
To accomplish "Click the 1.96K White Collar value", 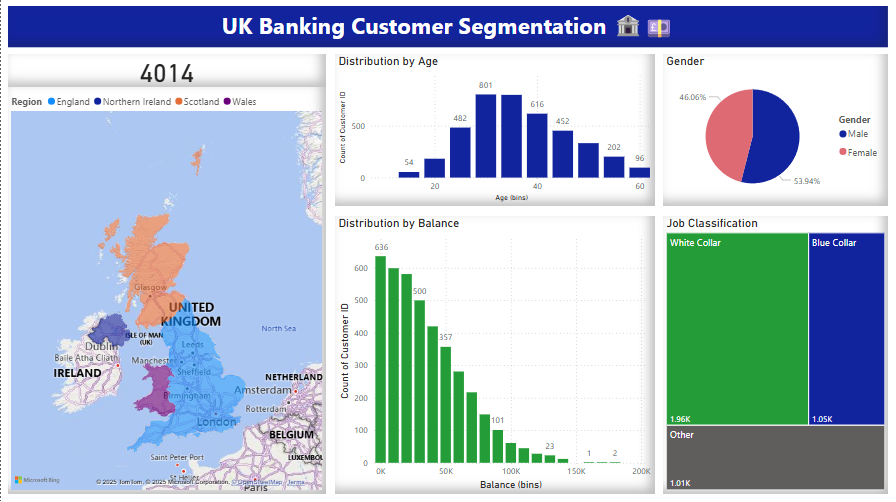I will [680, 419].
